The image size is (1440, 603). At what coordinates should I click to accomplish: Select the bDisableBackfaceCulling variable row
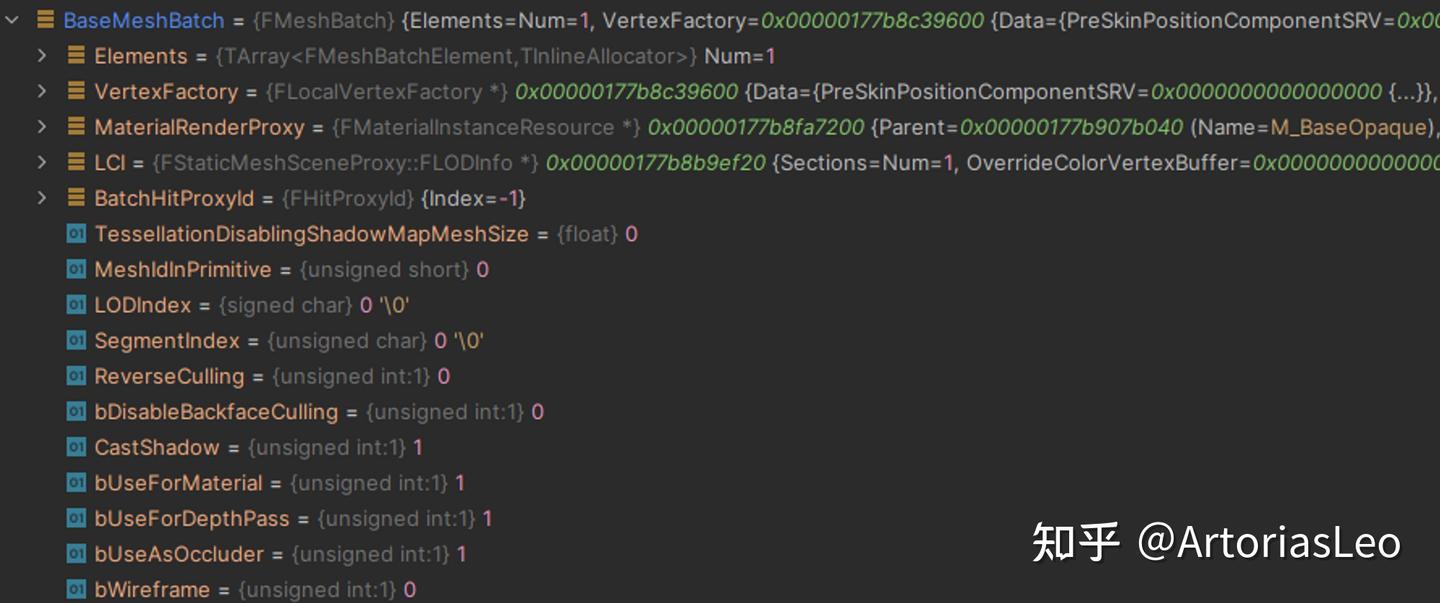[216, 412]
